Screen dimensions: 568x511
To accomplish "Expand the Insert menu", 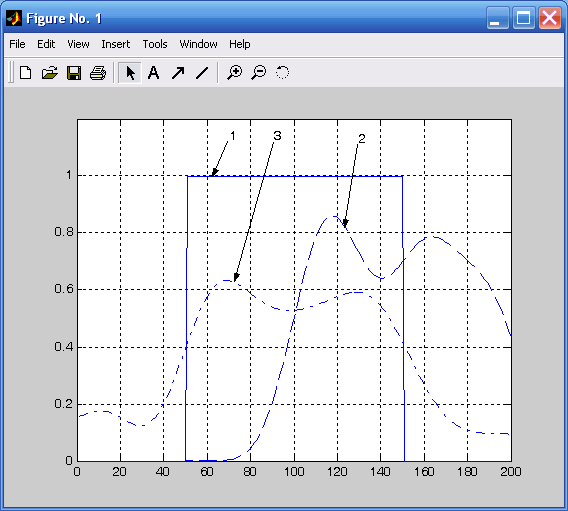I will pyautogui.click(x=116, y=44).
